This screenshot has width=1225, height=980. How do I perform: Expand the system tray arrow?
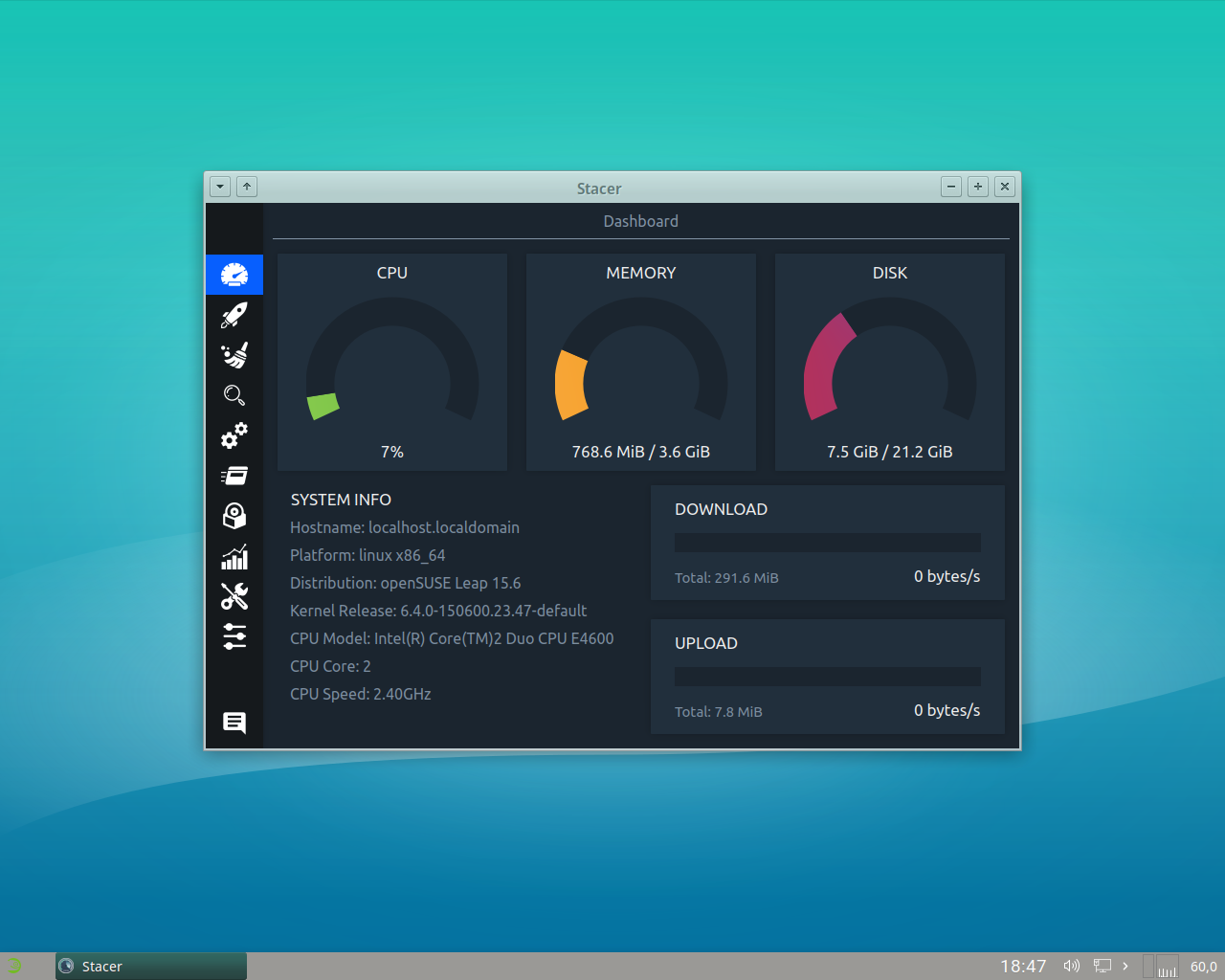[x=1125, y=966]
